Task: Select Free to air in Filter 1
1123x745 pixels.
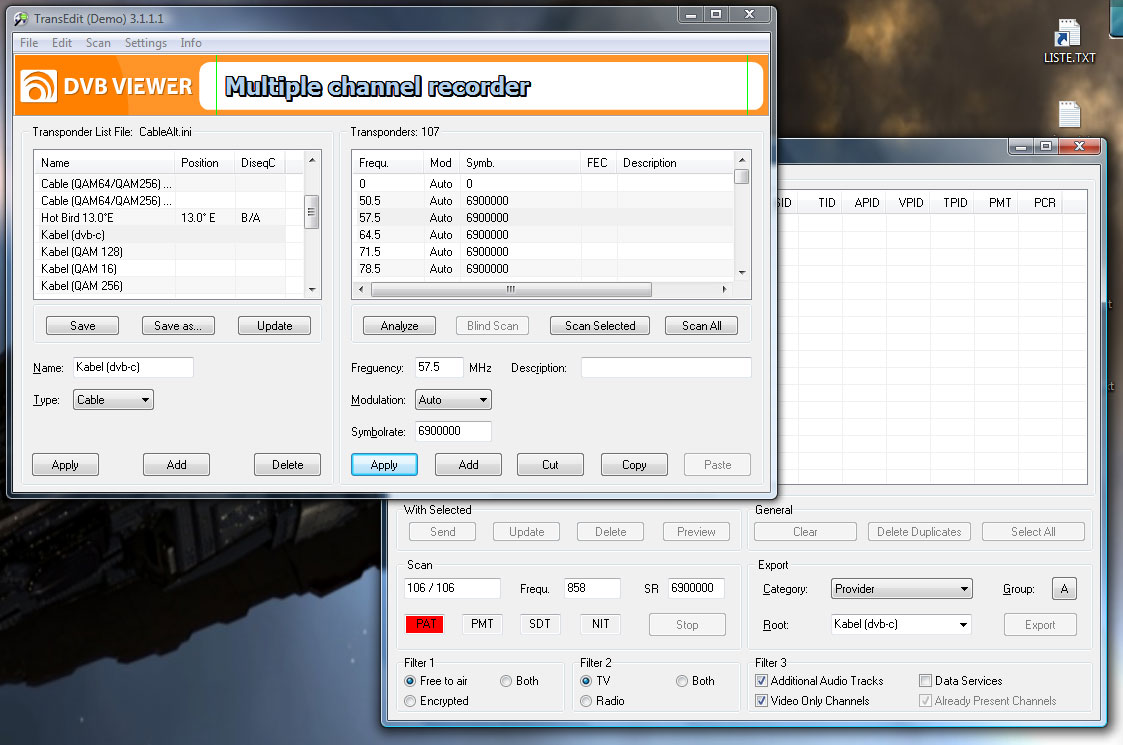Action: (435, 681)
